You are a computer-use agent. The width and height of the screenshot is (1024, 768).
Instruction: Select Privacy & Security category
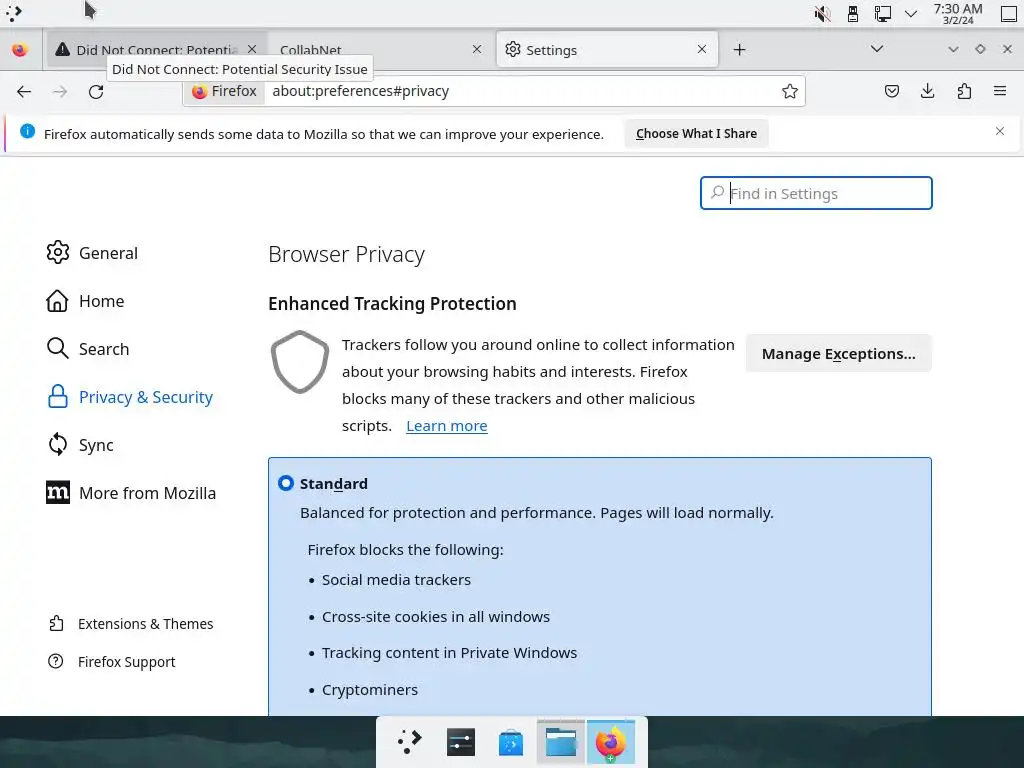(130, 397)
